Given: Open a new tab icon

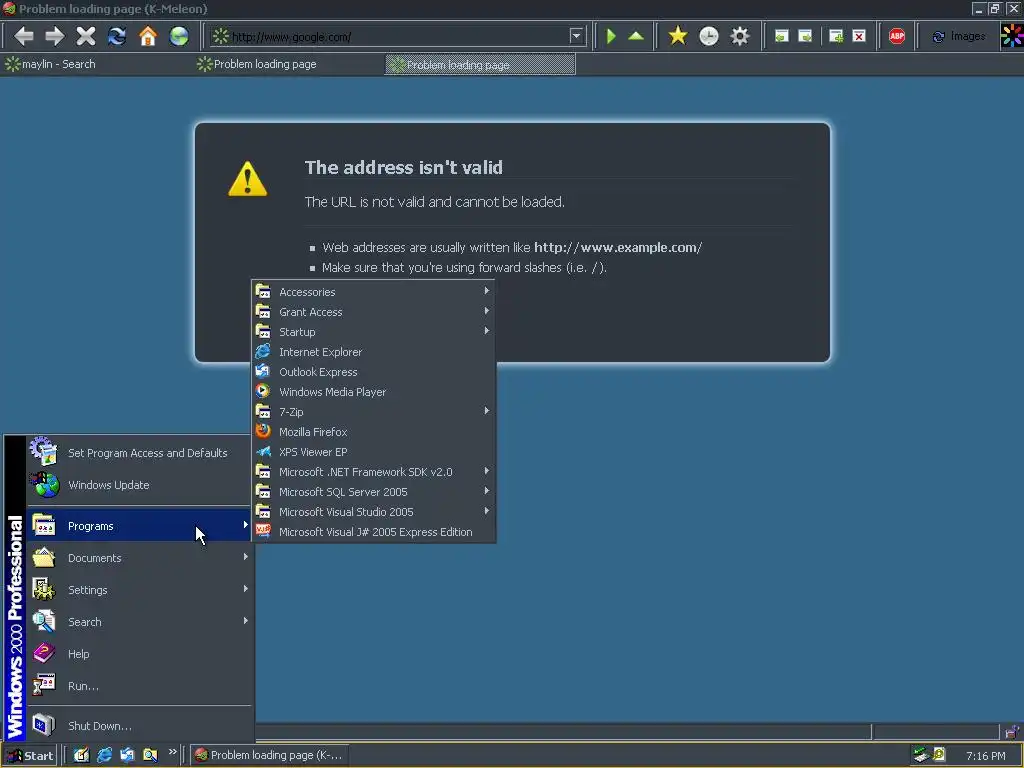Looking at the screenshot, I should [836, 36].
